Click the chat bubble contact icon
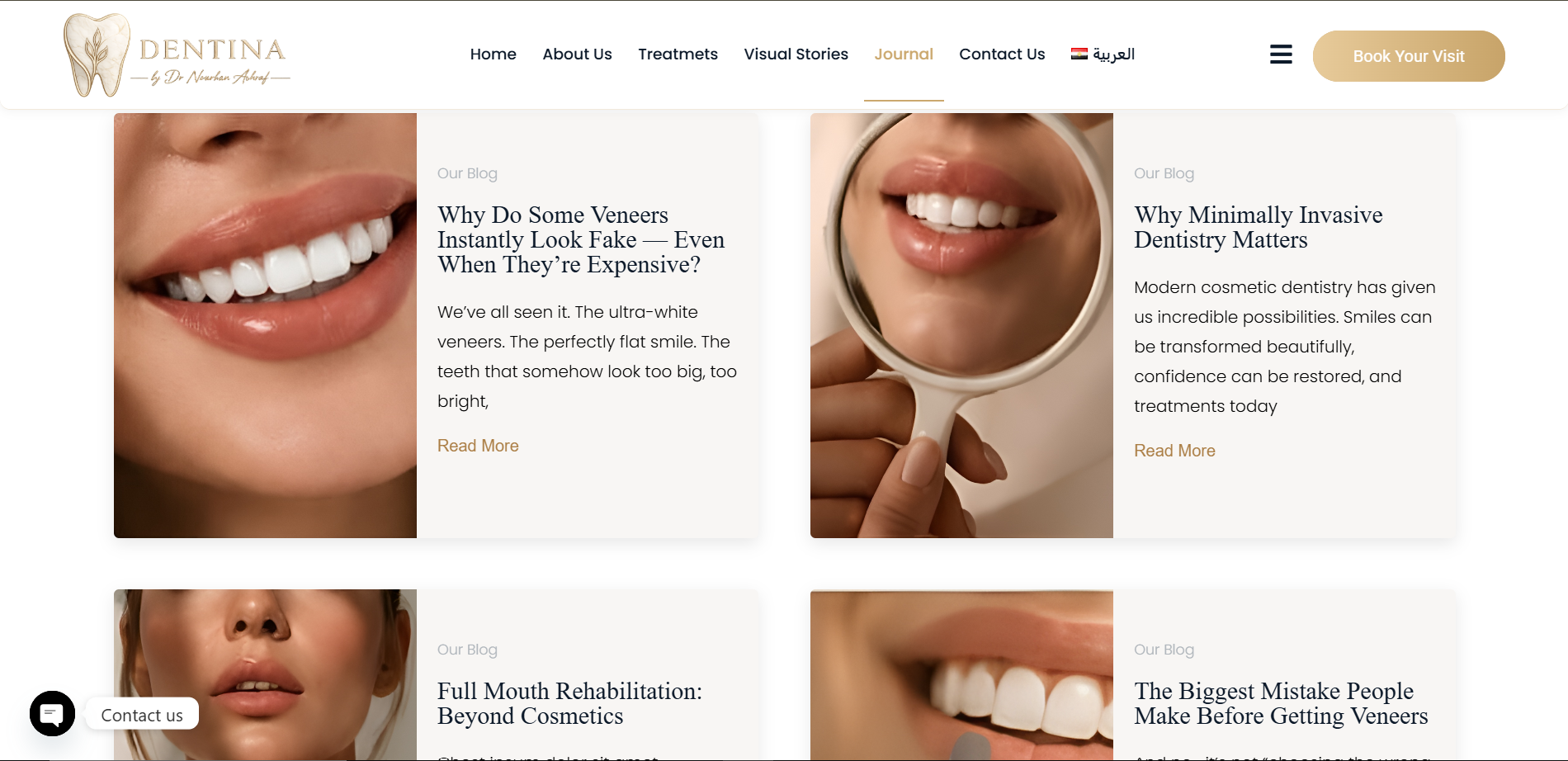 tap(52, 714)
